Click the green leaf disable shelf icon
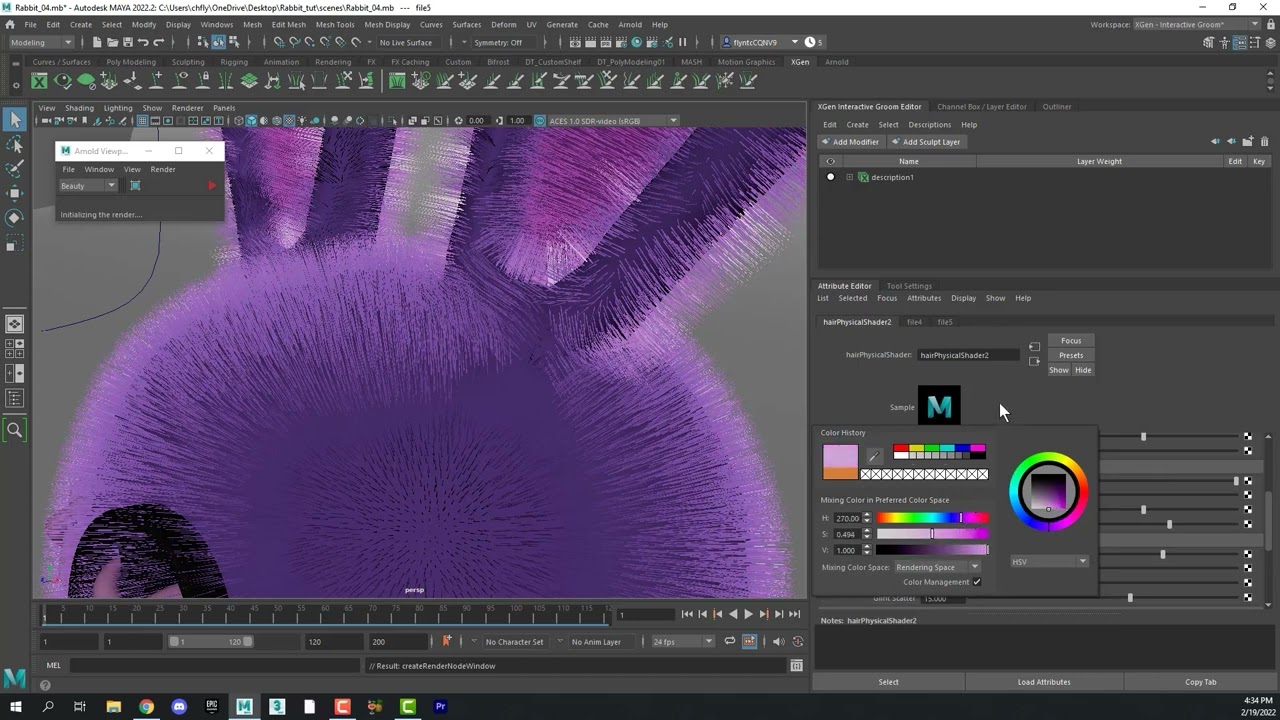 [86, 81]
